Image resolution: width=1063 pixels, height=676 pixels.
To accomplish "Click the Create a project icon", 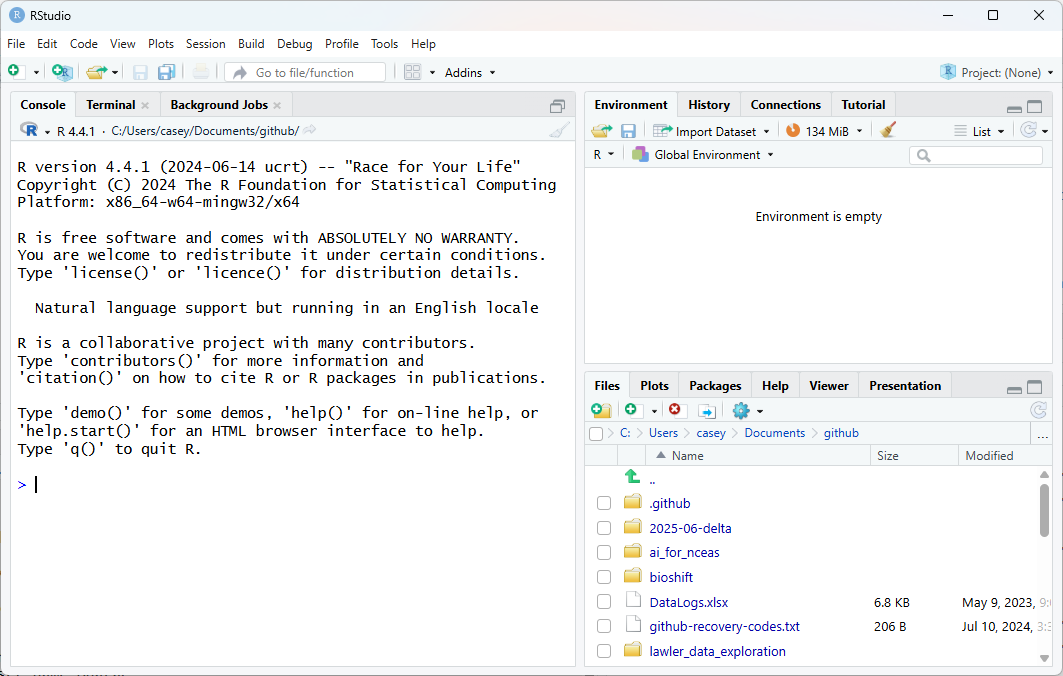I will (62, 72).
